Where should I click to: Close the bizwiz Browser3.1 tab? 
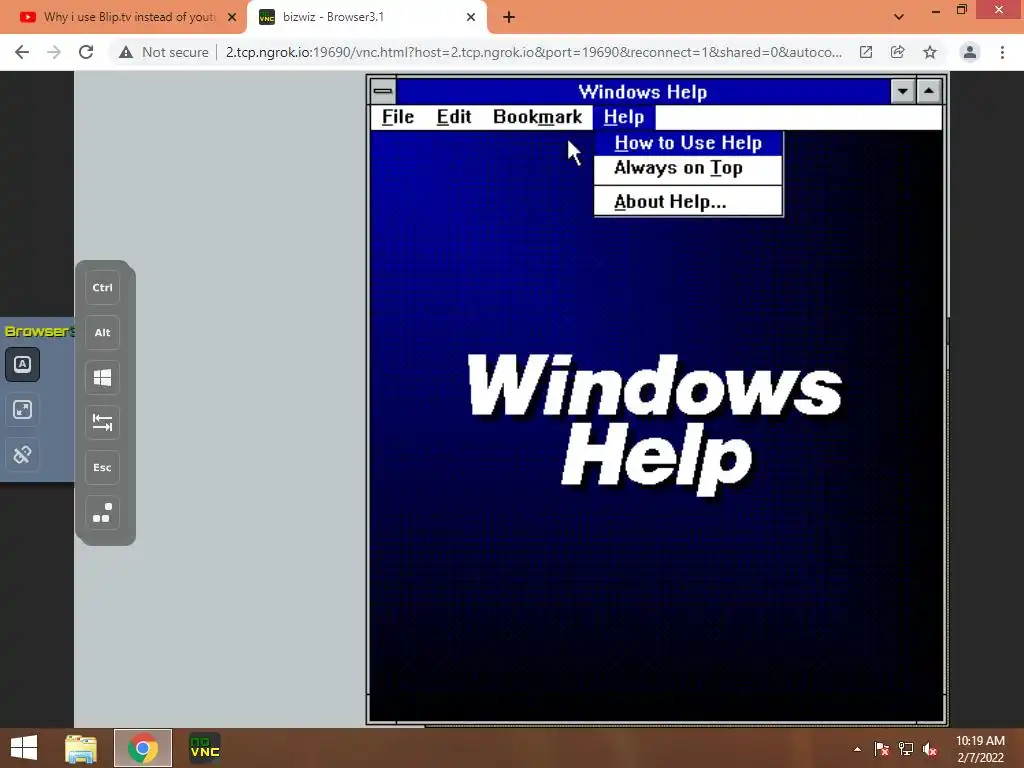(471, 17)
